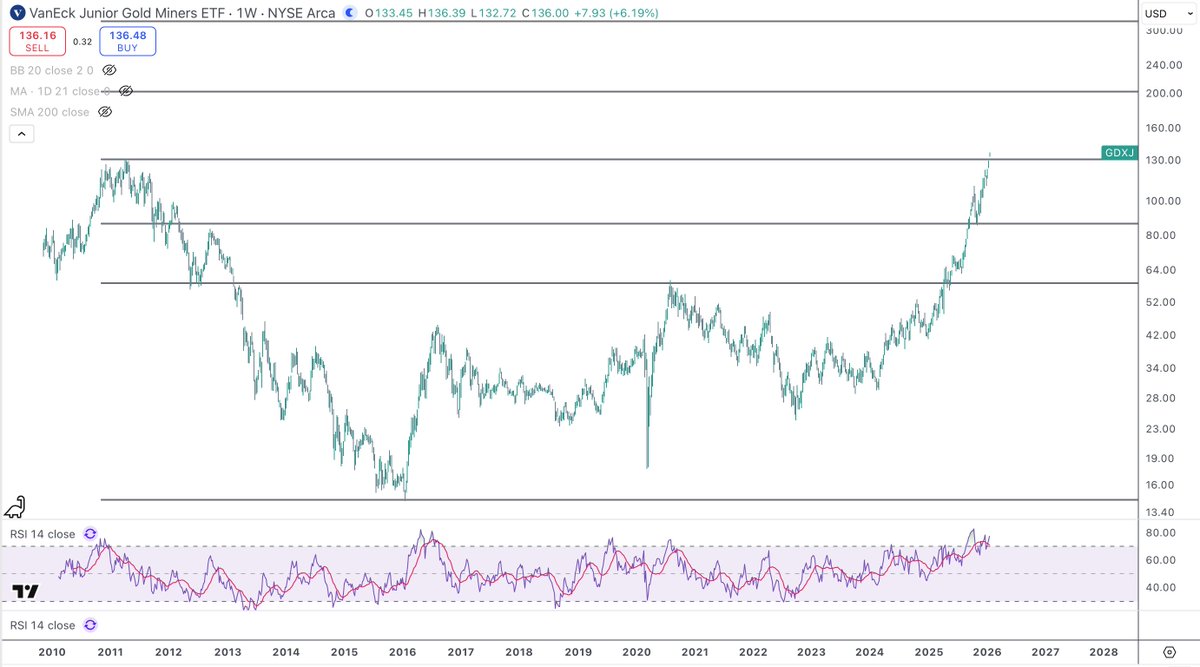Click the 300.00 level on the price scale

pos(1166,31)
